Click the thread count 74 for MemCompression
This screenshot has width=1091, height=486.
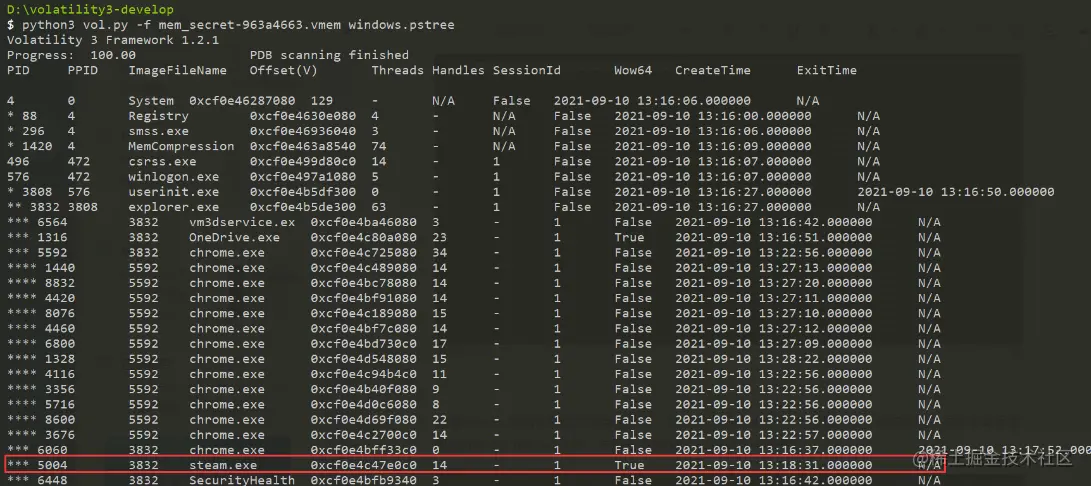click(379, 146)
